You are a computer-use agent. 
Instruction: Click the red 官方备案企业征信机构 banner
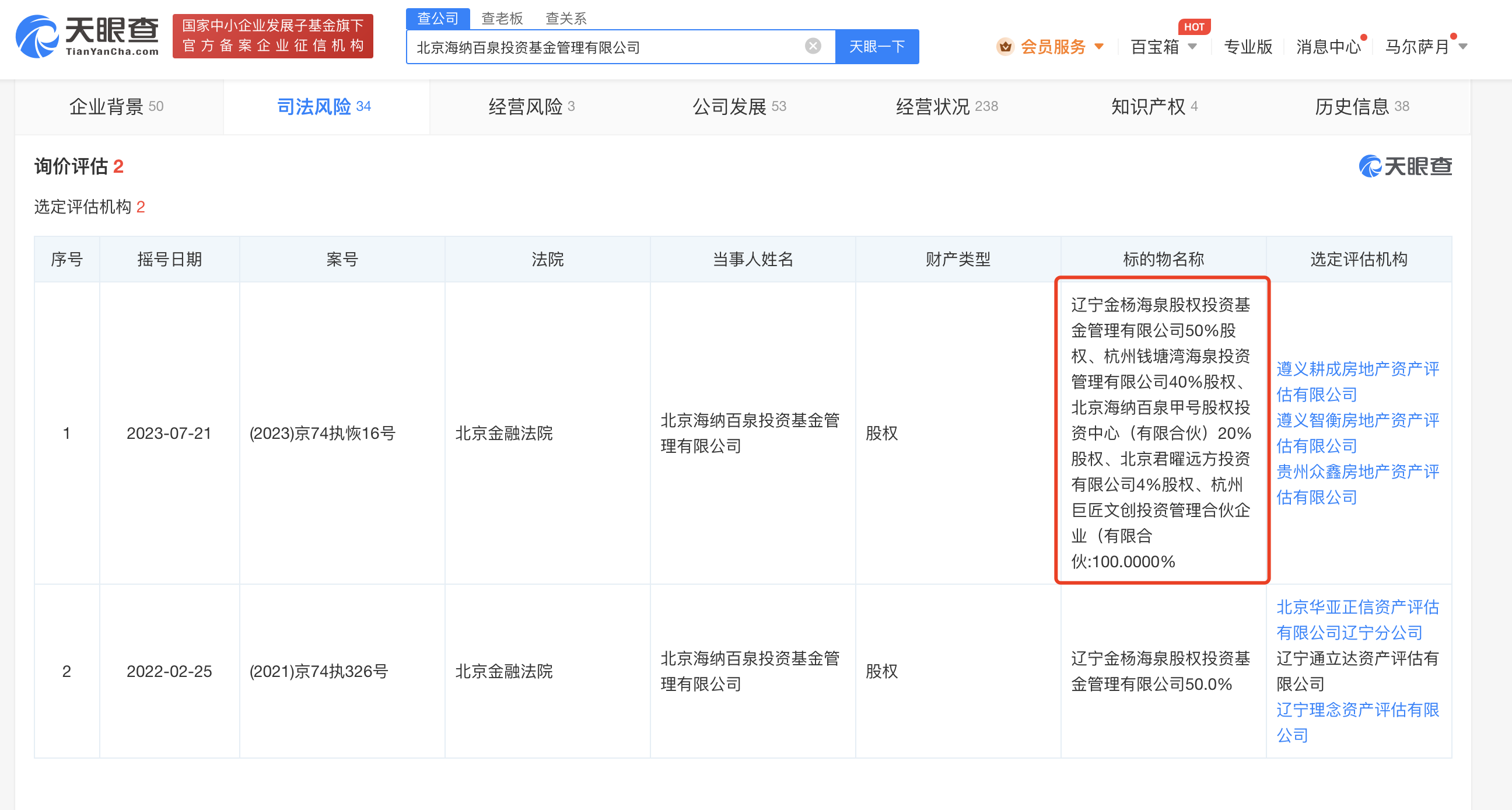[273, 36]
